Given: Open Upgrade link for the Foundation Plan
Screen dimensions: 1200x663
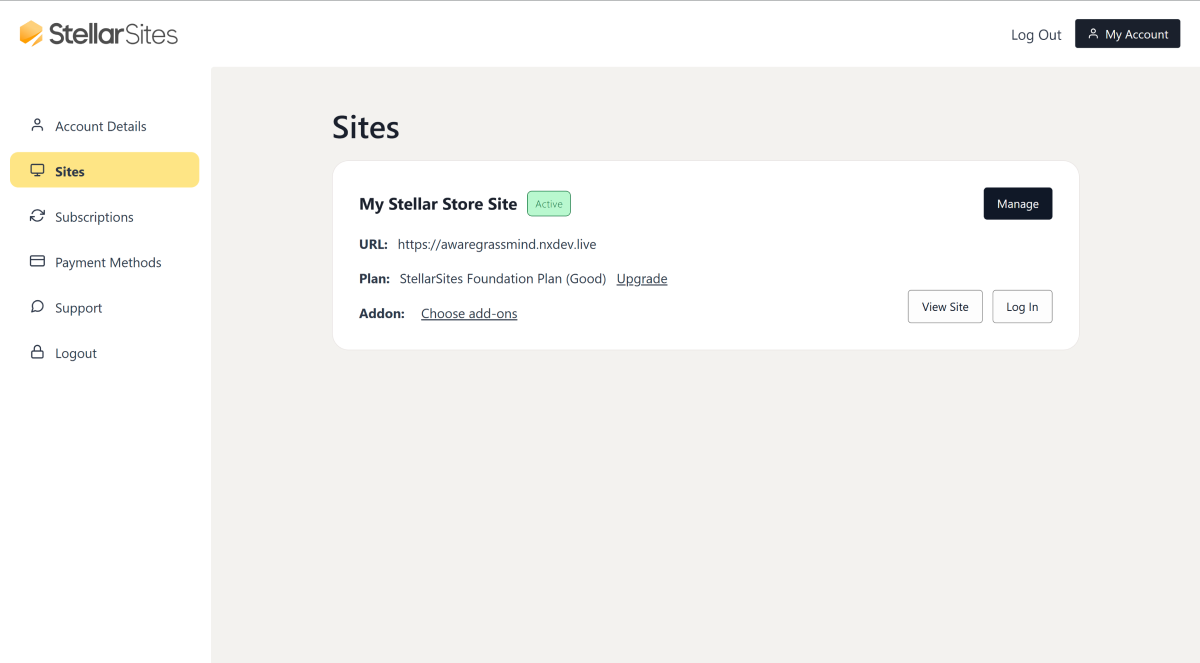Looking at the screenshot, I should click(x=641, y=278).
